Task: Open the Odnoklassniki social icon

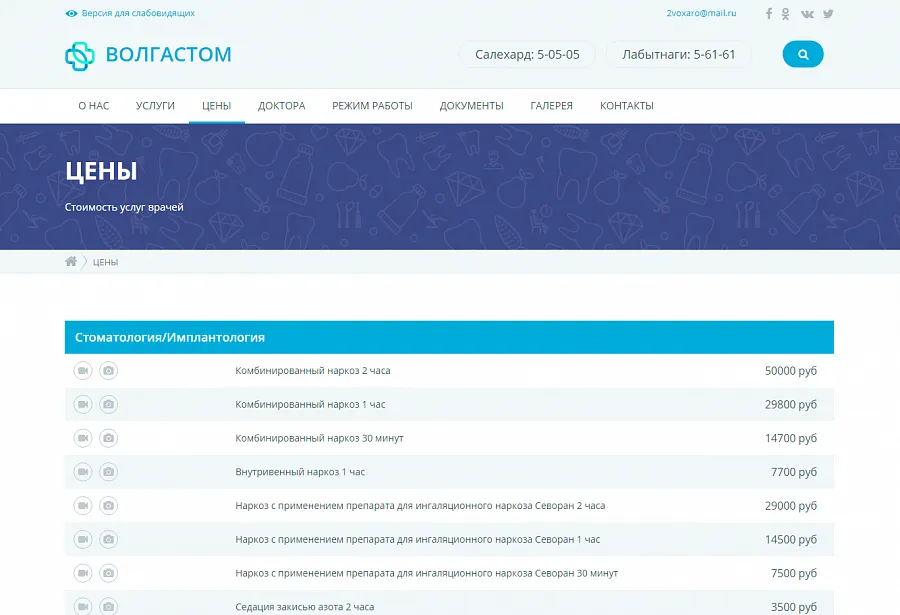Action: point(785,14)
